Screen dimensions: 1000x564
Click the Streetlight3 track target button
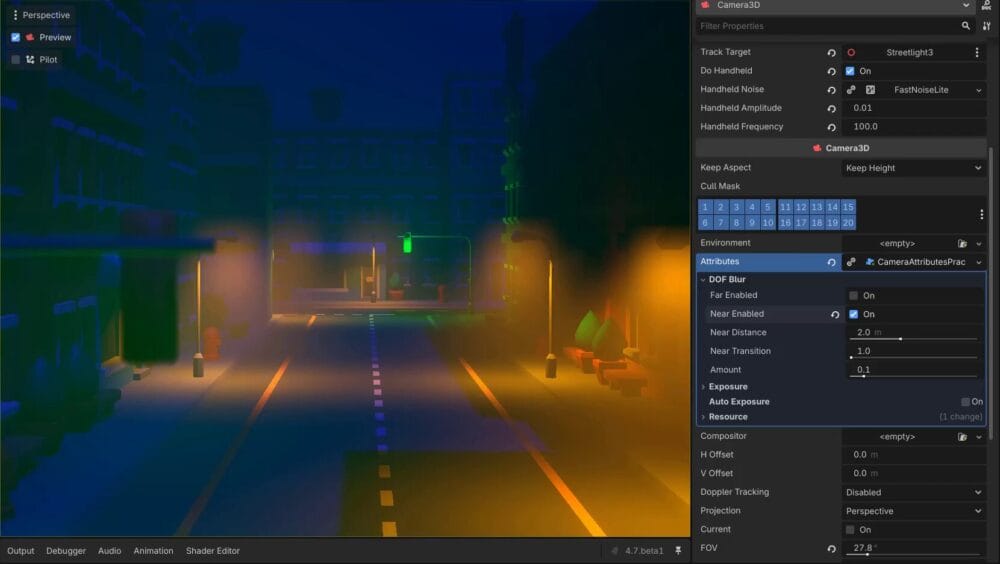(x=909, y=52)
